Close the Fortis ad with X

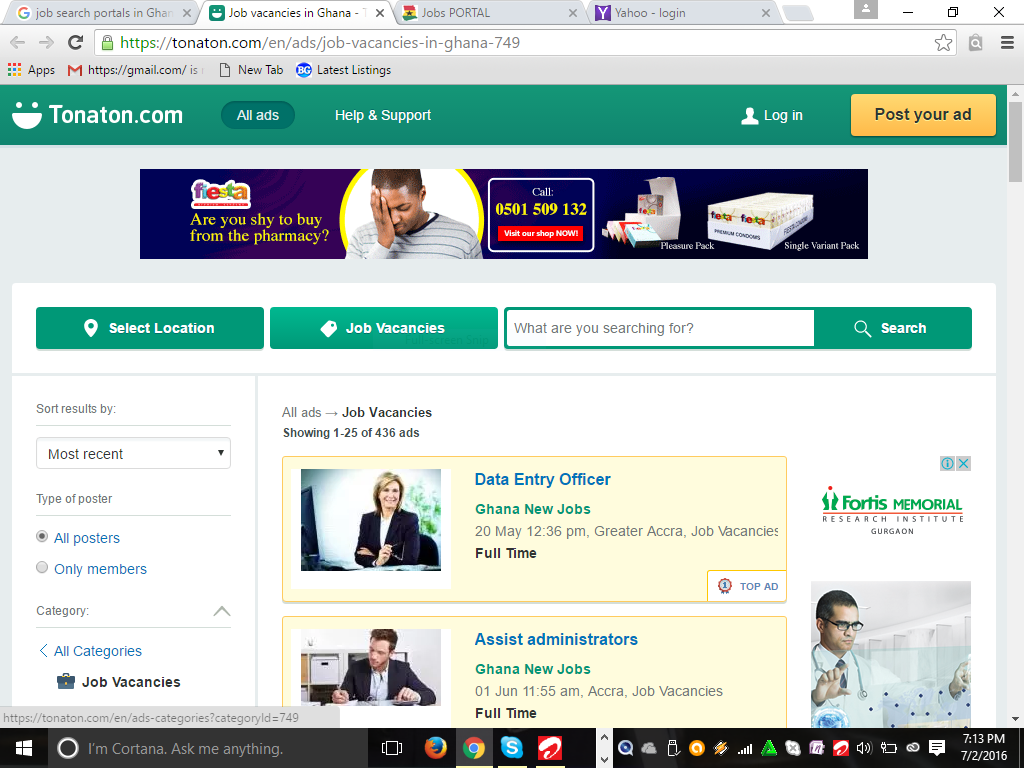click(964, 464)
